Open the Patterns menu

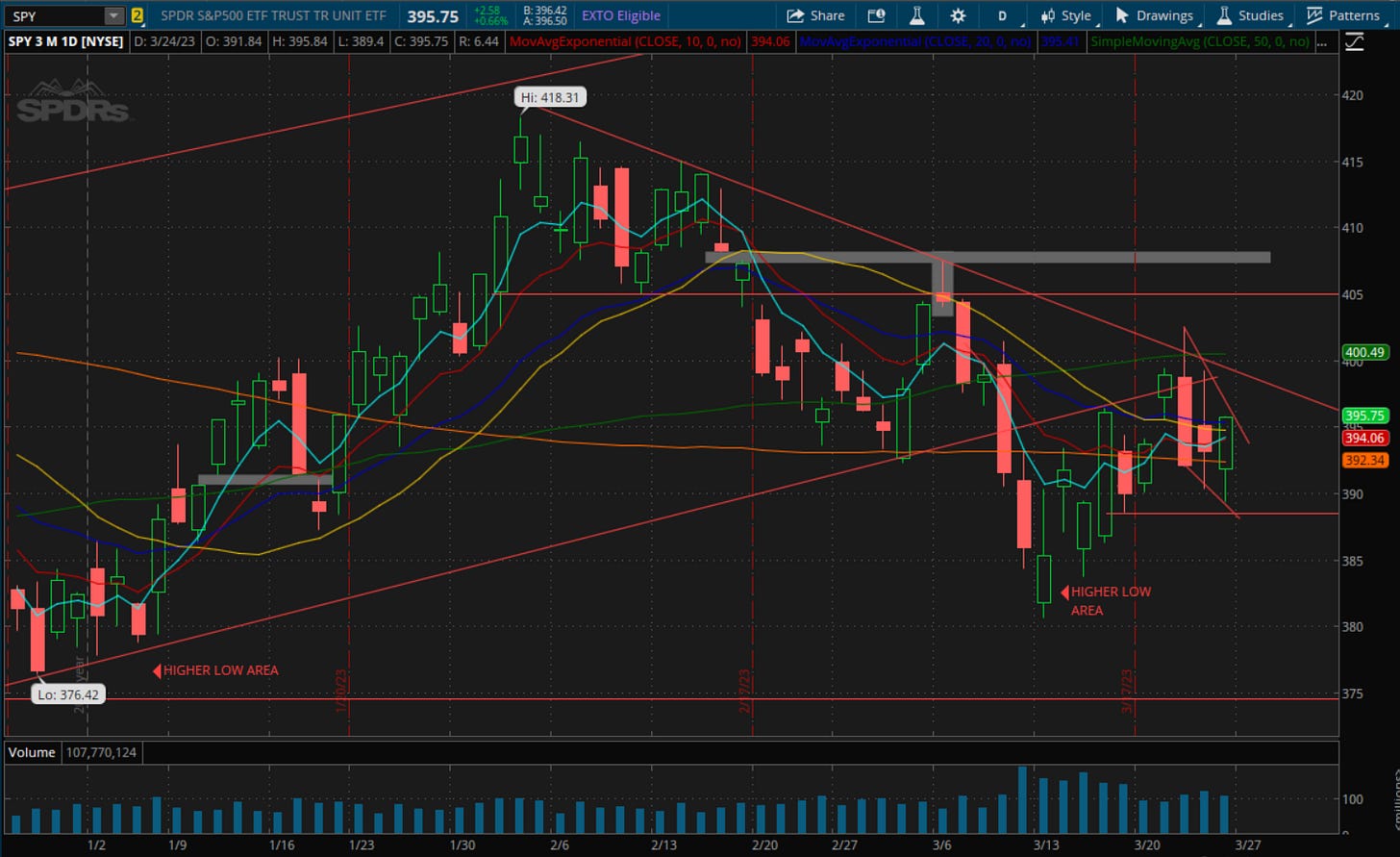1344,15
